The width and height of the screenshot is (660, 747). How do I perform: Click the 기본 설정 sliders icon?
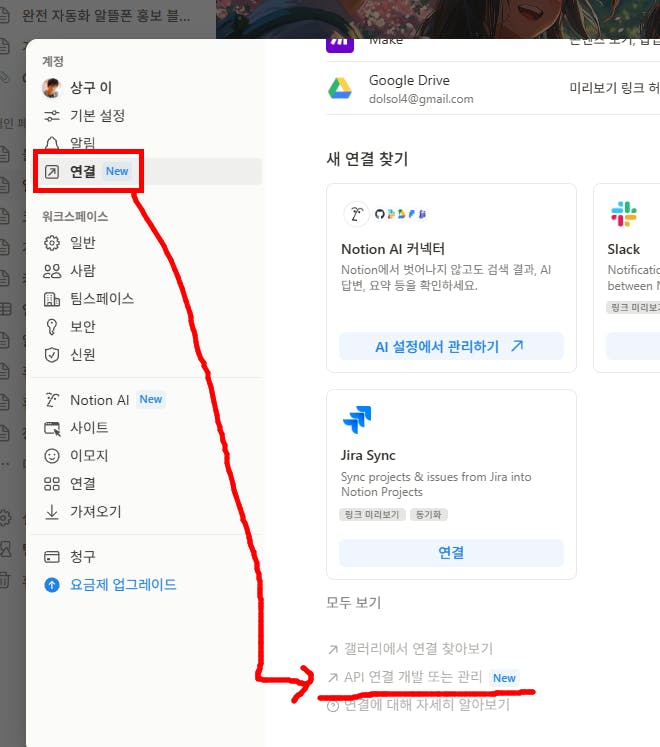click(51, 115)
